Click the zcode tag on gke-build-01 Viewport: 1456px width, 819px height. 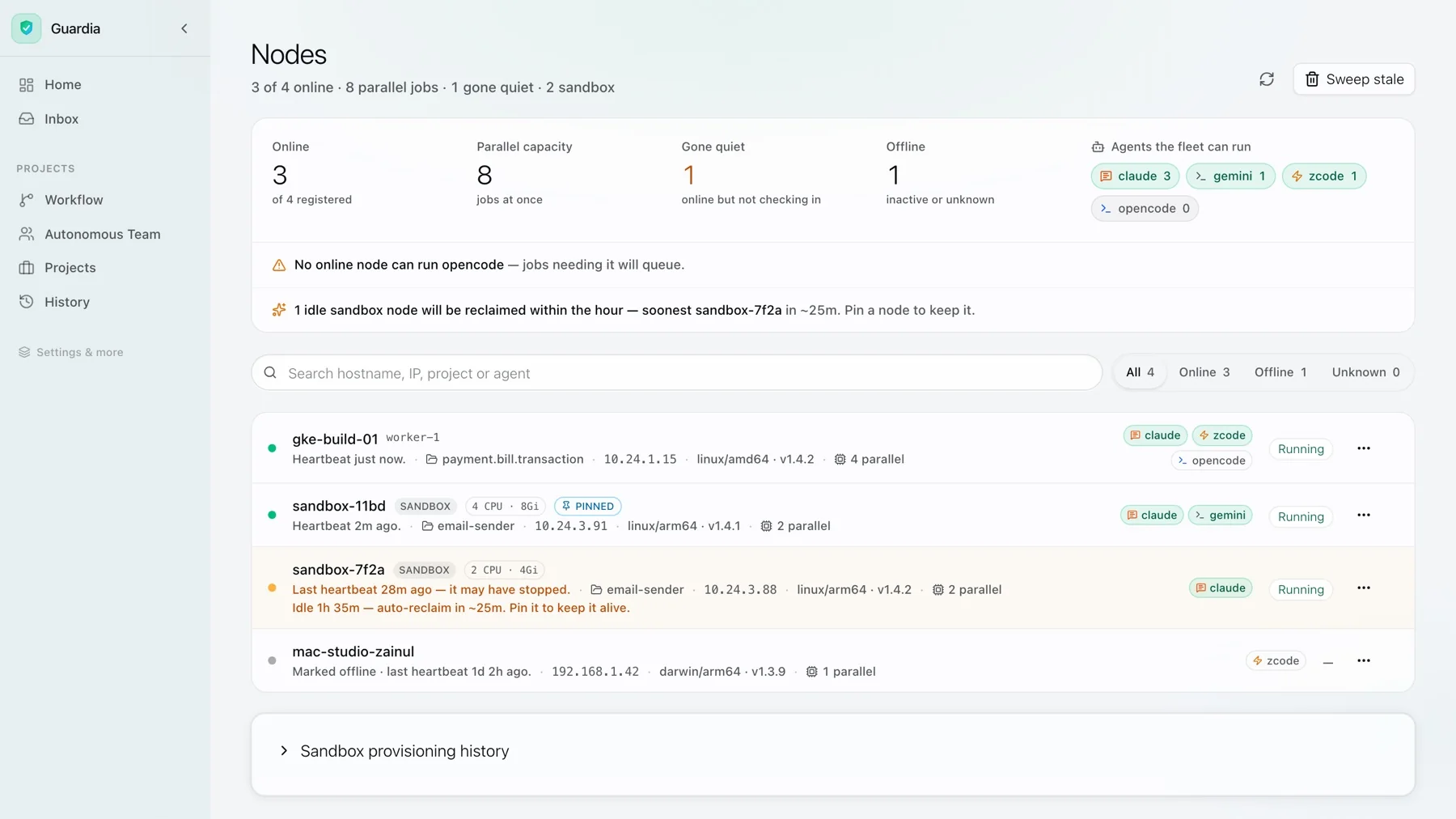(1222, 435)
